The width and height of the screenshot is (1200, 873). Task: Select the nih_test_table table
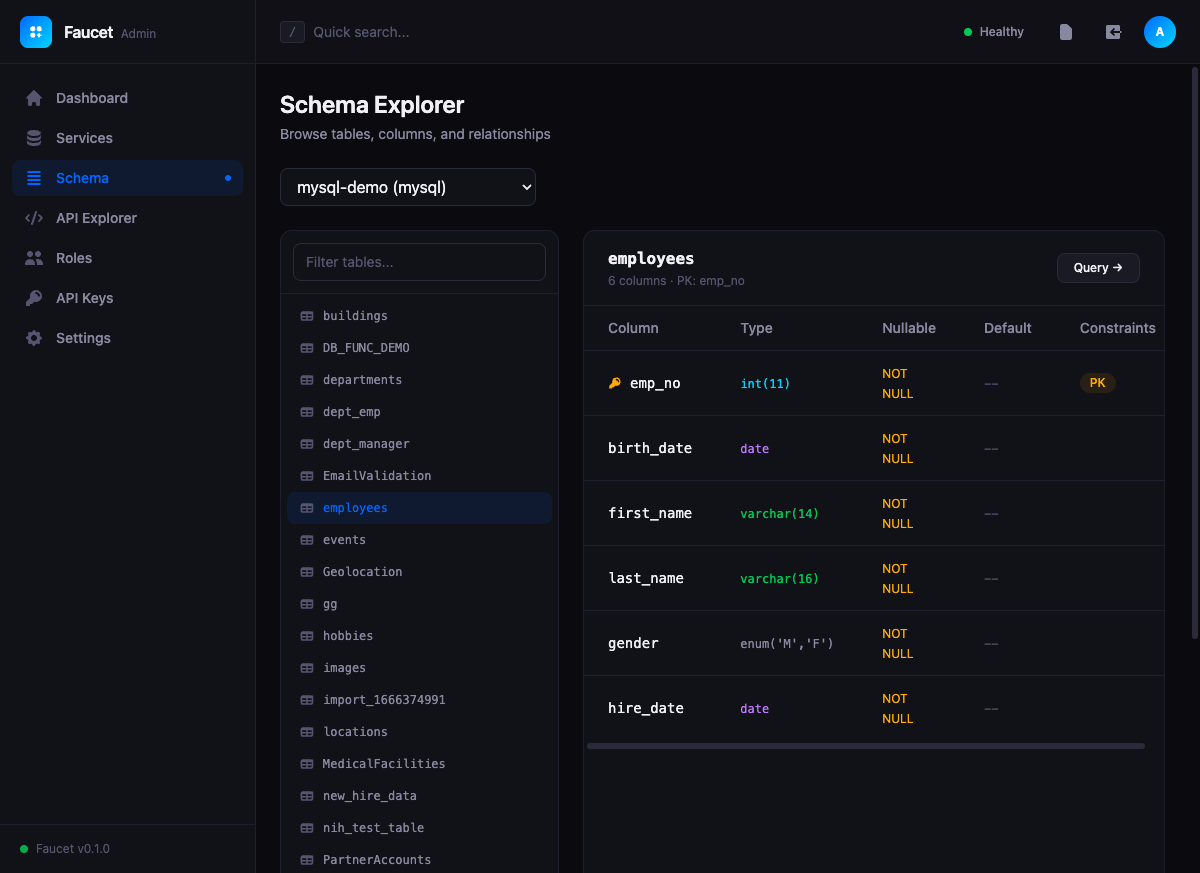click(419, 828)
